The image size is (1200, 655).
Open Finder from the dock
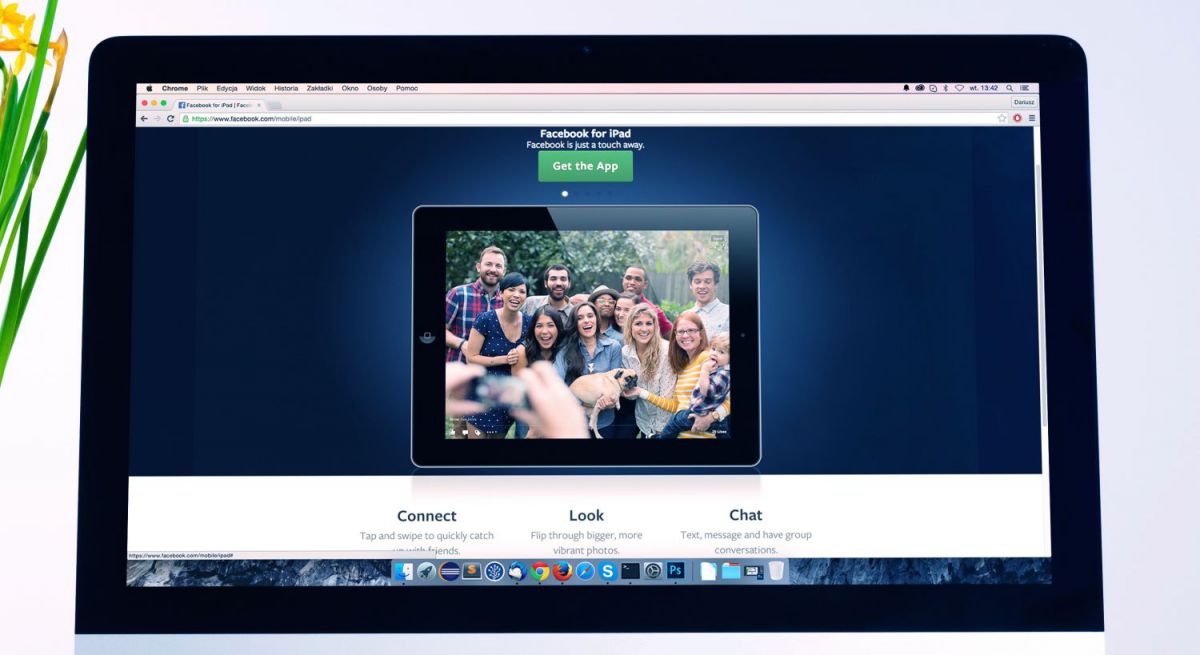point(404,571)
